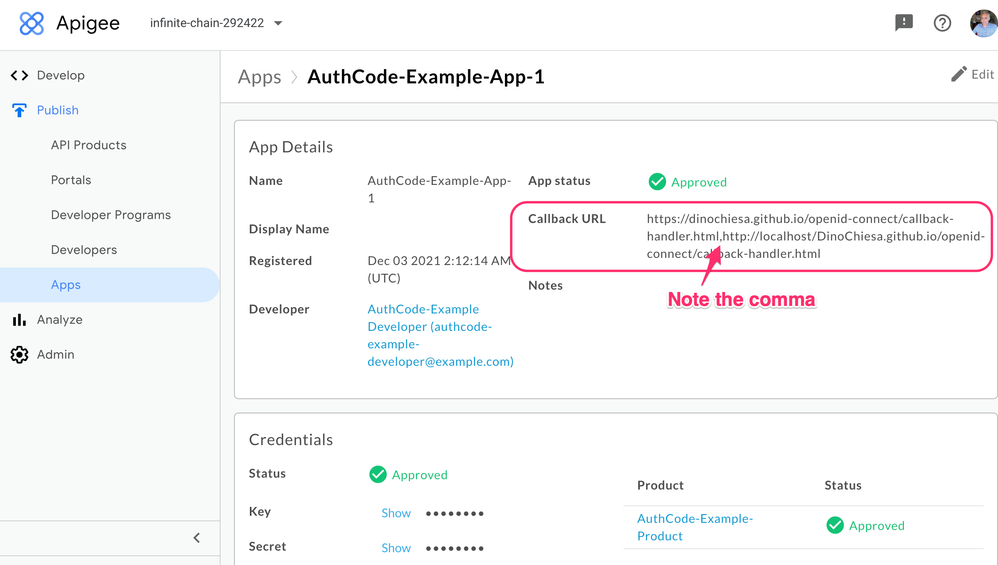This screenshot has width=998, height=565.
Task: Open the Developers page
Action: (84, 250)
